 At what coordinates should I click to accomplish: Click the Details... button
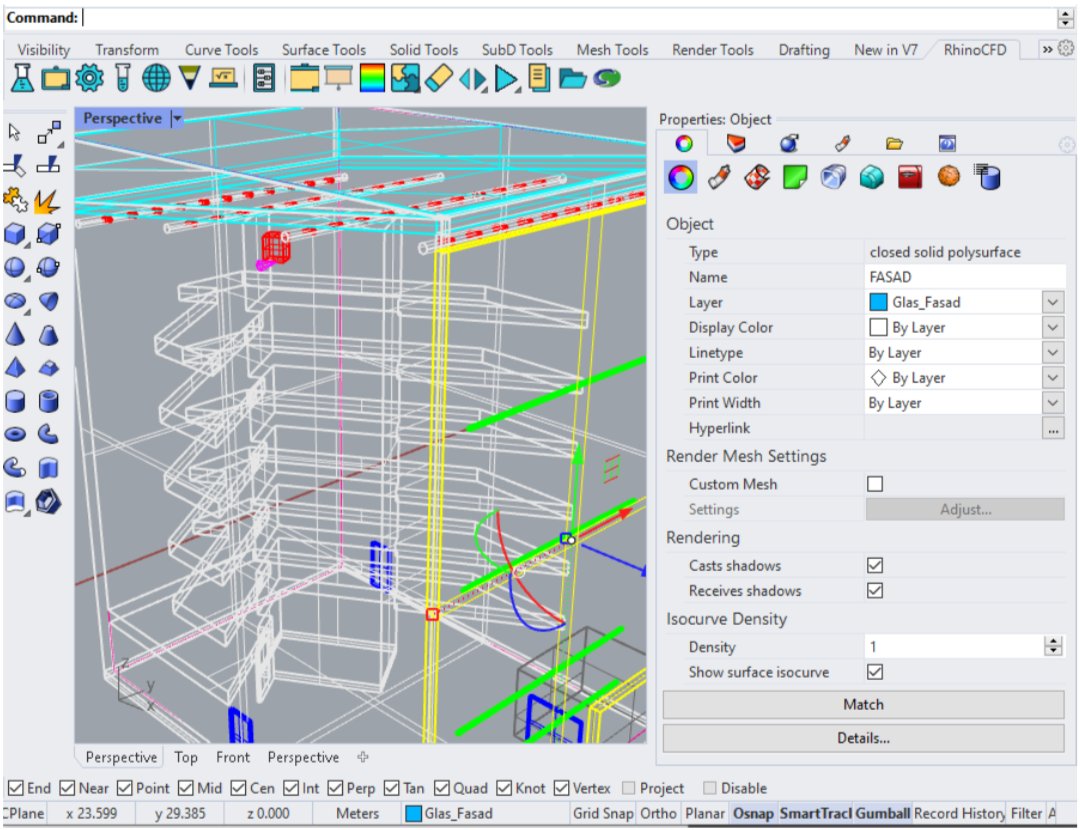click(863, 738)
